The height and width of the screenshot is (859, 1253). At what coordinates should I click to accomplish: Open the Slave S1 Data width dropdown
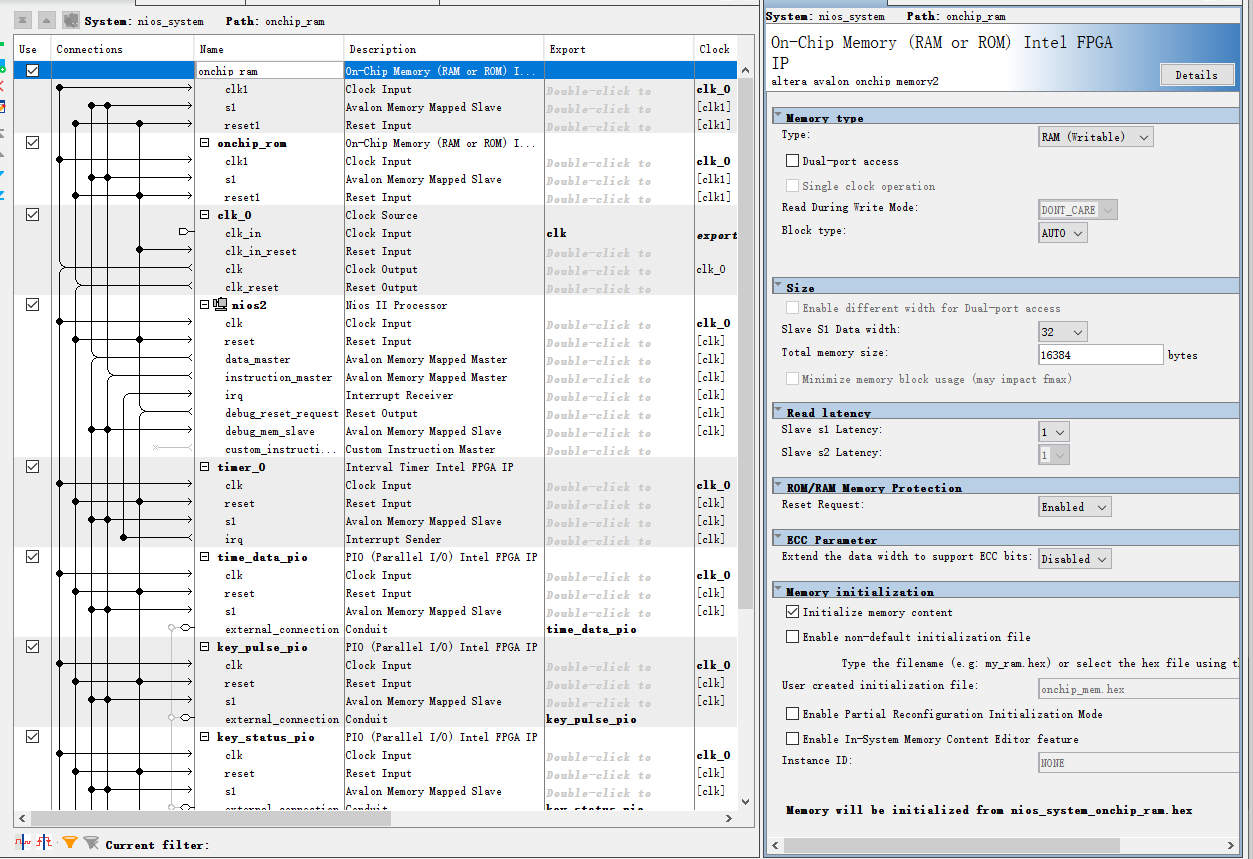pyautogui.click(x=1063, y=331)
